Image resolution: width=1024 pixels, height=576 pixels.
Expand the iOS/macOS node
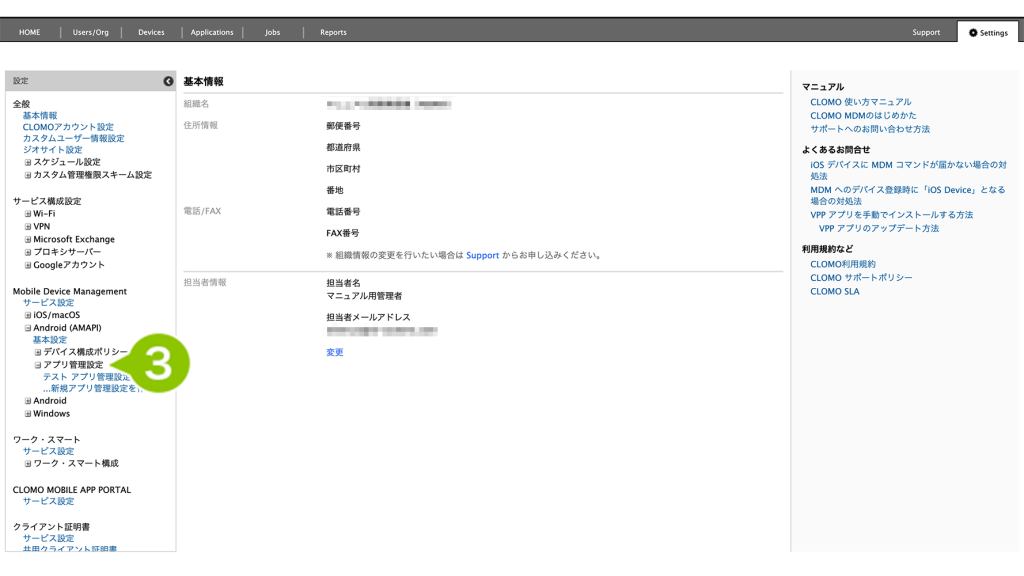point(28,315)
